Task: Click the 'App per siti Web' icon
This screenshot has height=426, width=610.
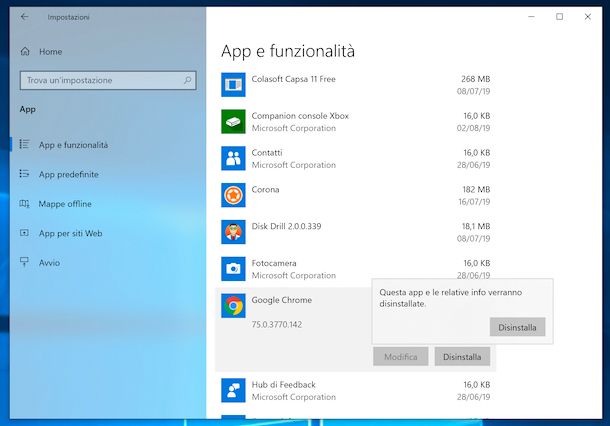Action: [x=24, y=233]
